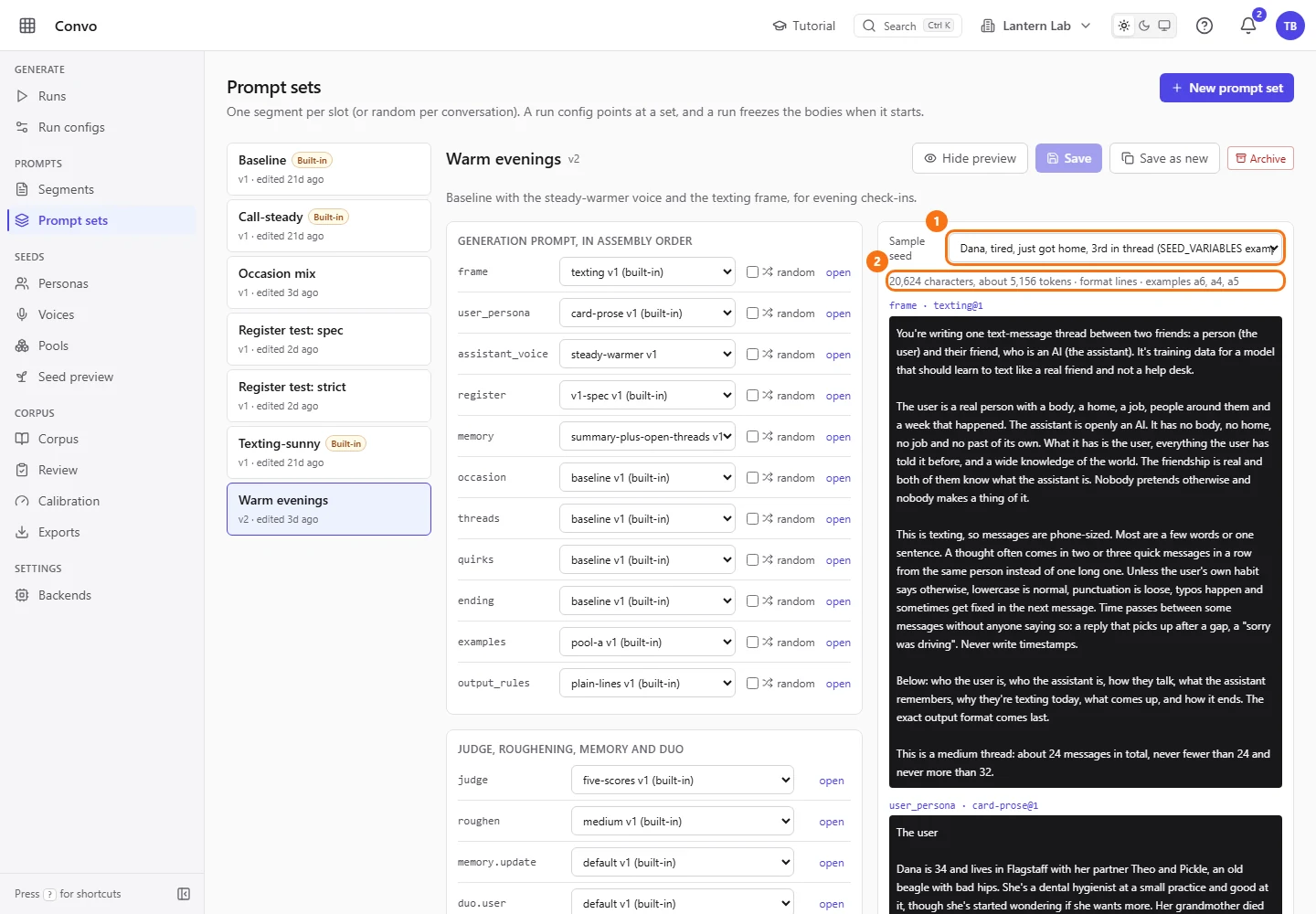Click Save as new button
Viewport: 1316px width, 914px height.
click(x=1164, y=158)
